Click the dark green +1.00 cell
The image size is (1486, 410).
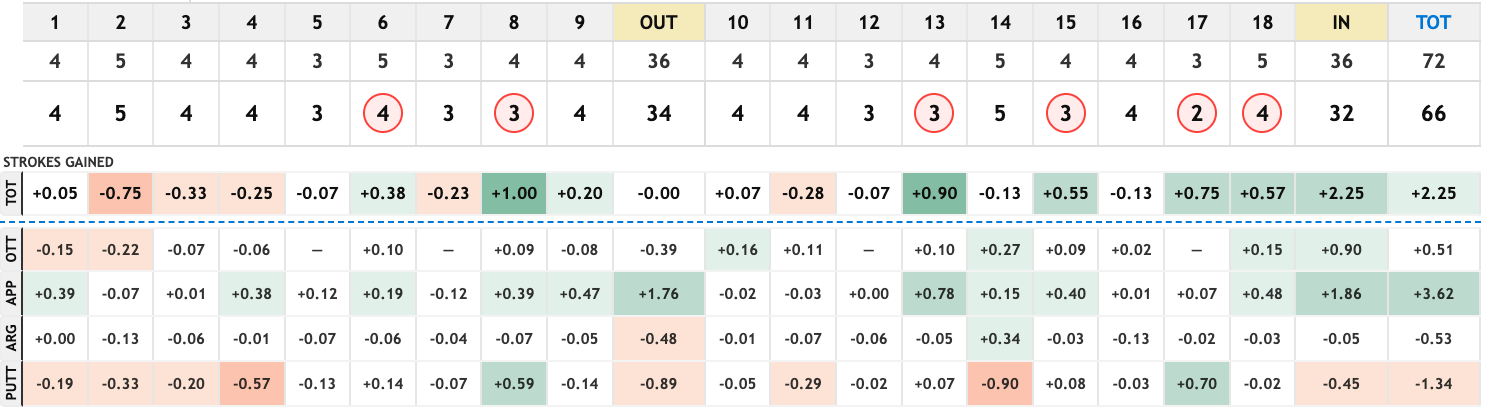click(513, 193)
